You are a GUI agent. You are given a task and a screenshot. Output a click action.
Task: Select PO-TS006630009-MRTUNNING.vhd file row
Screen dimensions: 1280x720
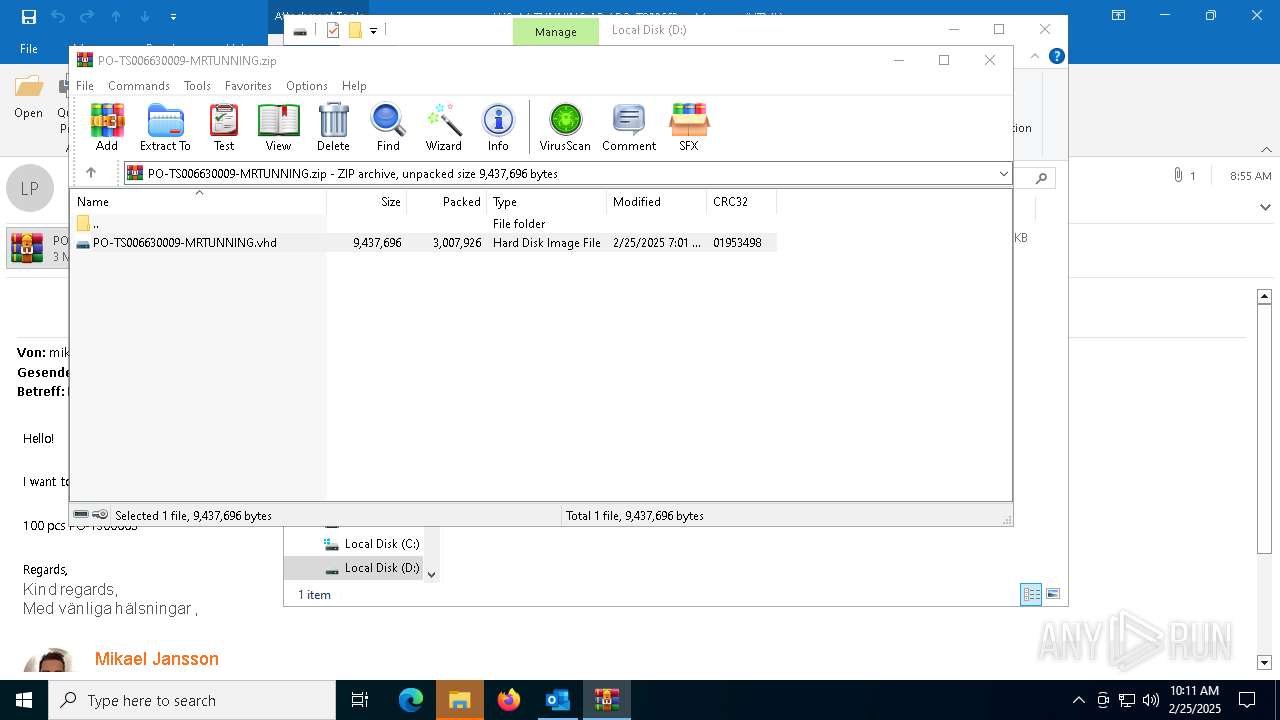tap(425, 243)
